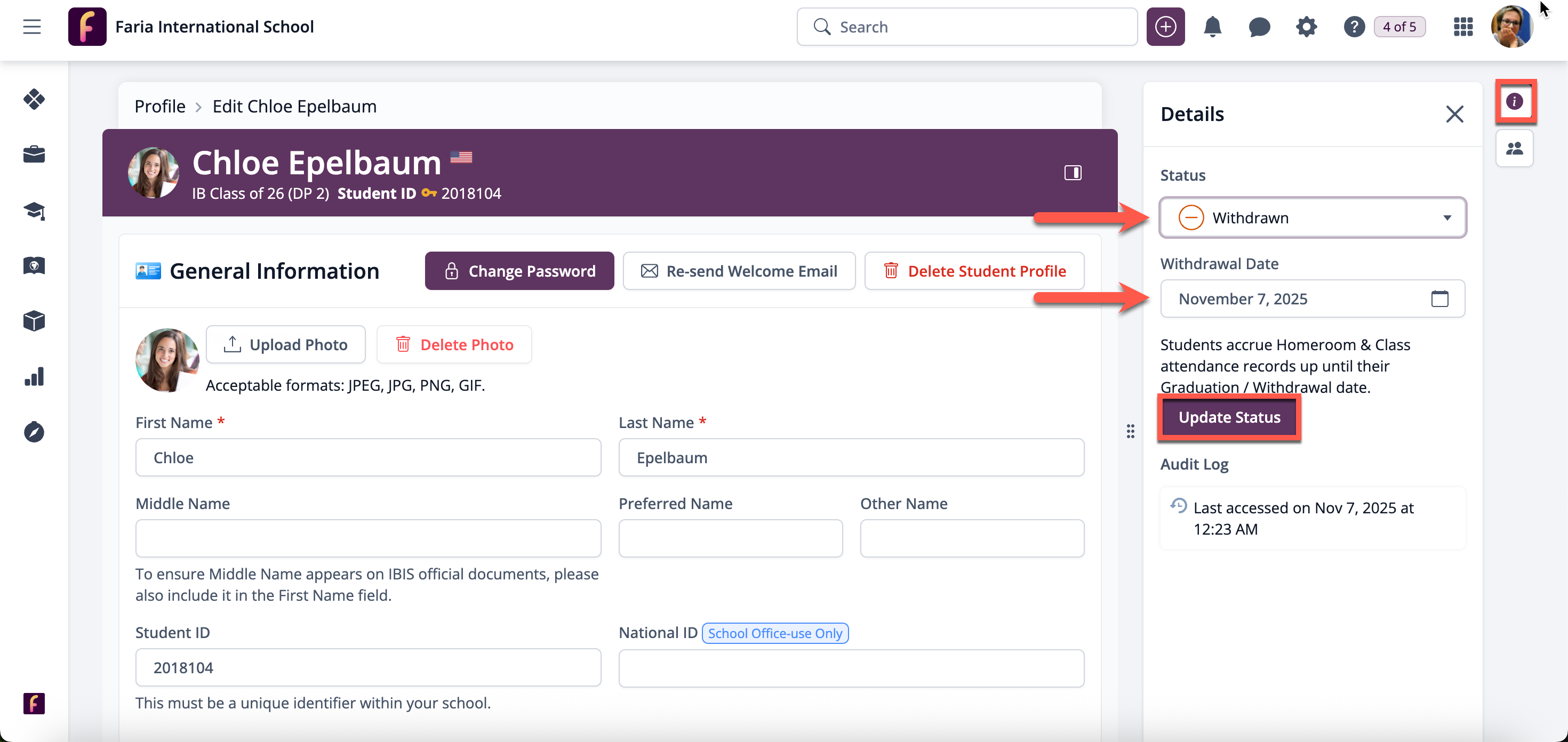
Task: Open the compass sidebar icon
Action: click(34, 432)
